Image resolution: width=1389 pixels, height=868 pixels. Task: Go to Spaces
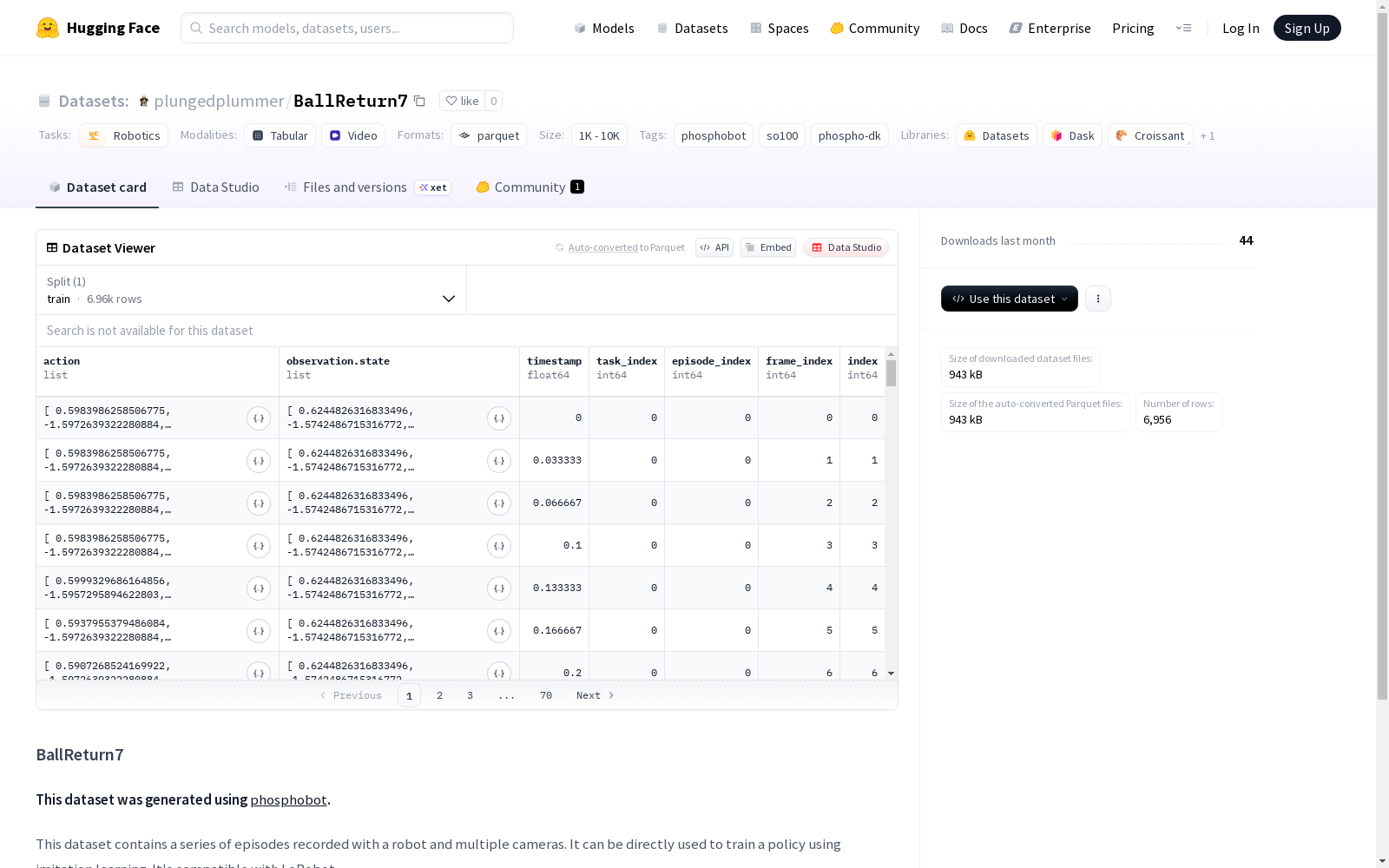pyautogui.click(x=780, y=28)
